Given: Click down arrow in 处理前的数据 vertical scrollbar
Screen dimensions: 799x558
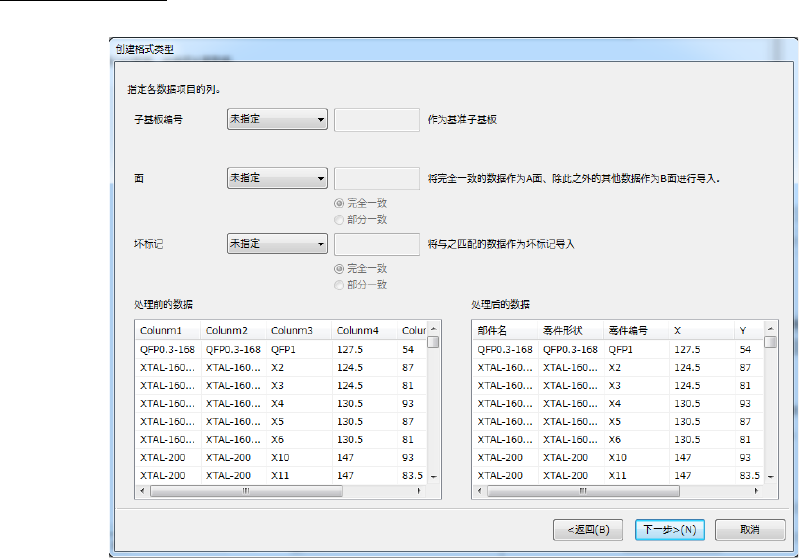Looking at the screenshot, I should pyautogui.click(x=434, y=477).
